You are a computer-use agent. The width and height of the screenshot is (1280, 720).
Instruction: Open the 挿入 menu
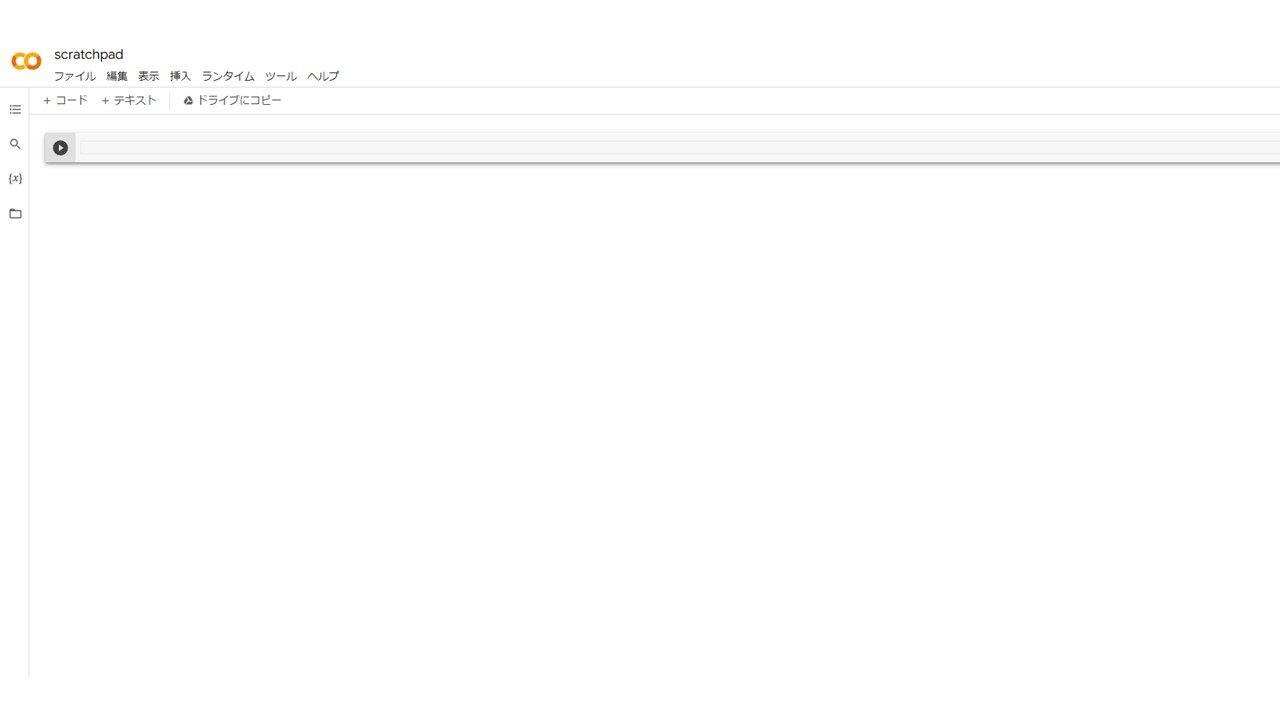tap(180, 76)
